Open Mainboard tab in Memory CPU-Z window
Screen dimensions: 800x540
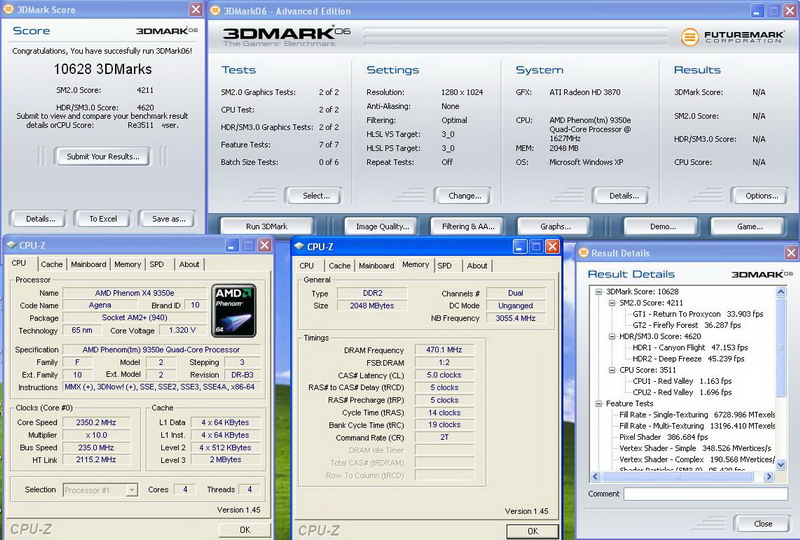tap(376, 266)
